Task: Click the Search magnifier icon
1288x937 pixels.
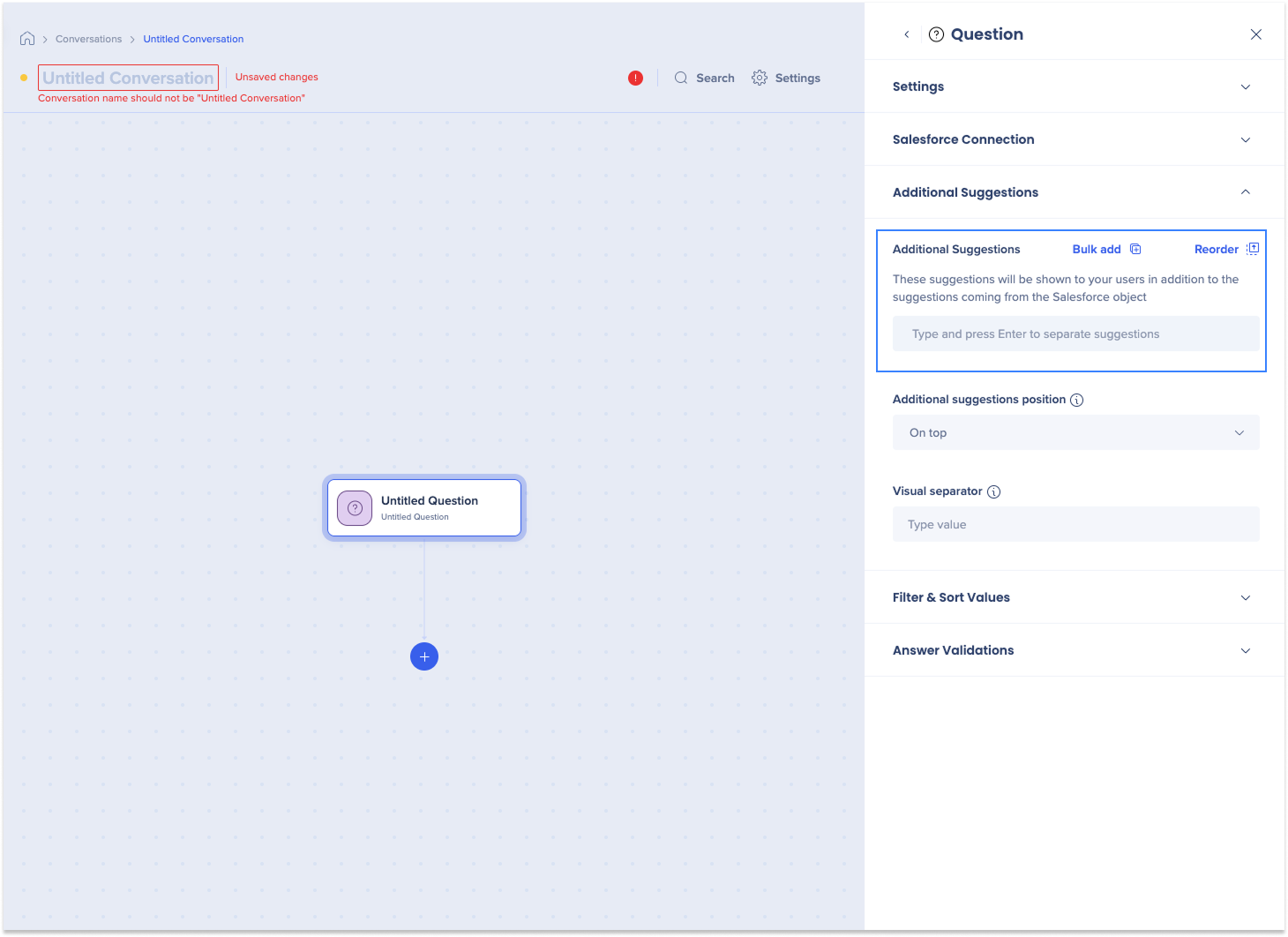Action: tap(681, 78)
